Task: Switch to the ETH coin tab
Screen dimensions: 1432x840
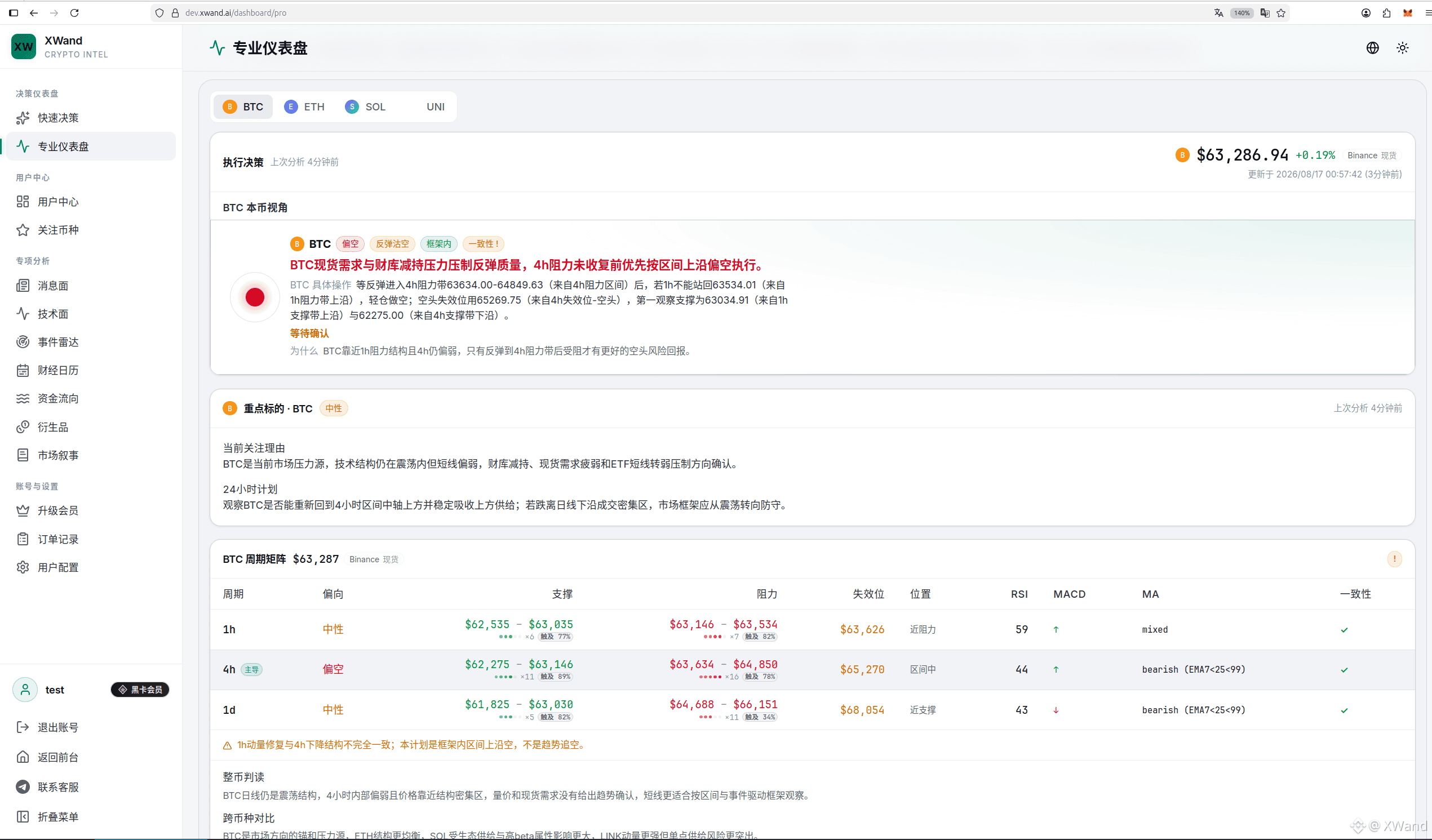Action: (304, 107)
